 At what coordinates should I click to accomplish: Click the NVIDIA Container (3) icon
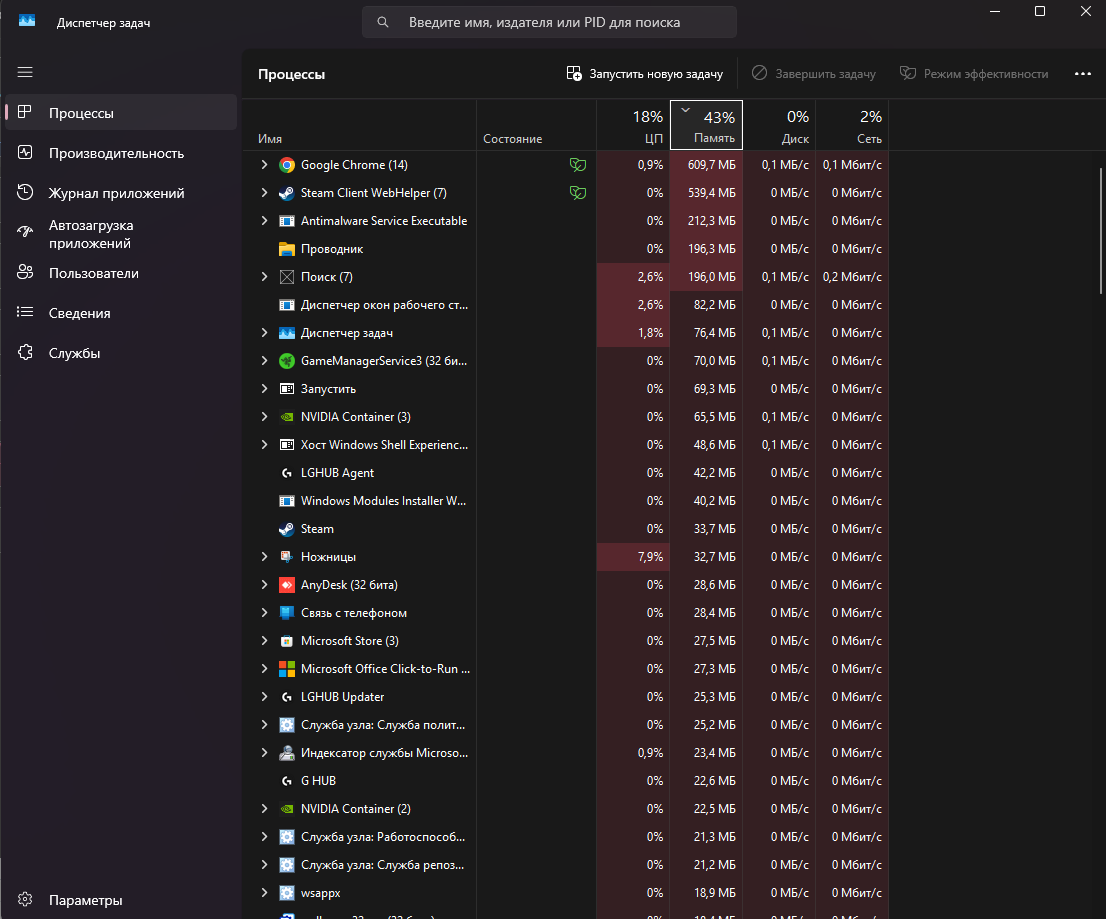(286, 417)
